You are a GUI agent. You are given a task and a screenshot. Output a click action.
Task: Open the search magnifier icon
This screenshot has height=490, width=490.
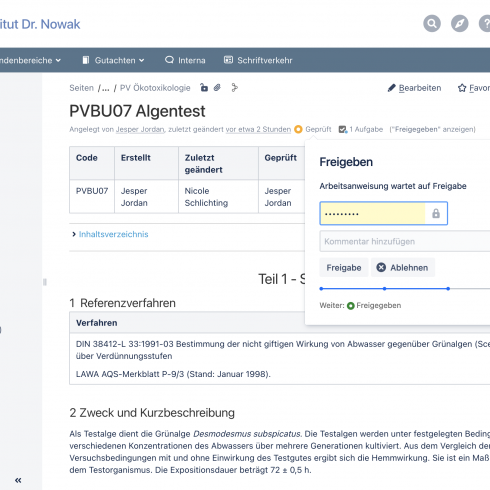432,24
